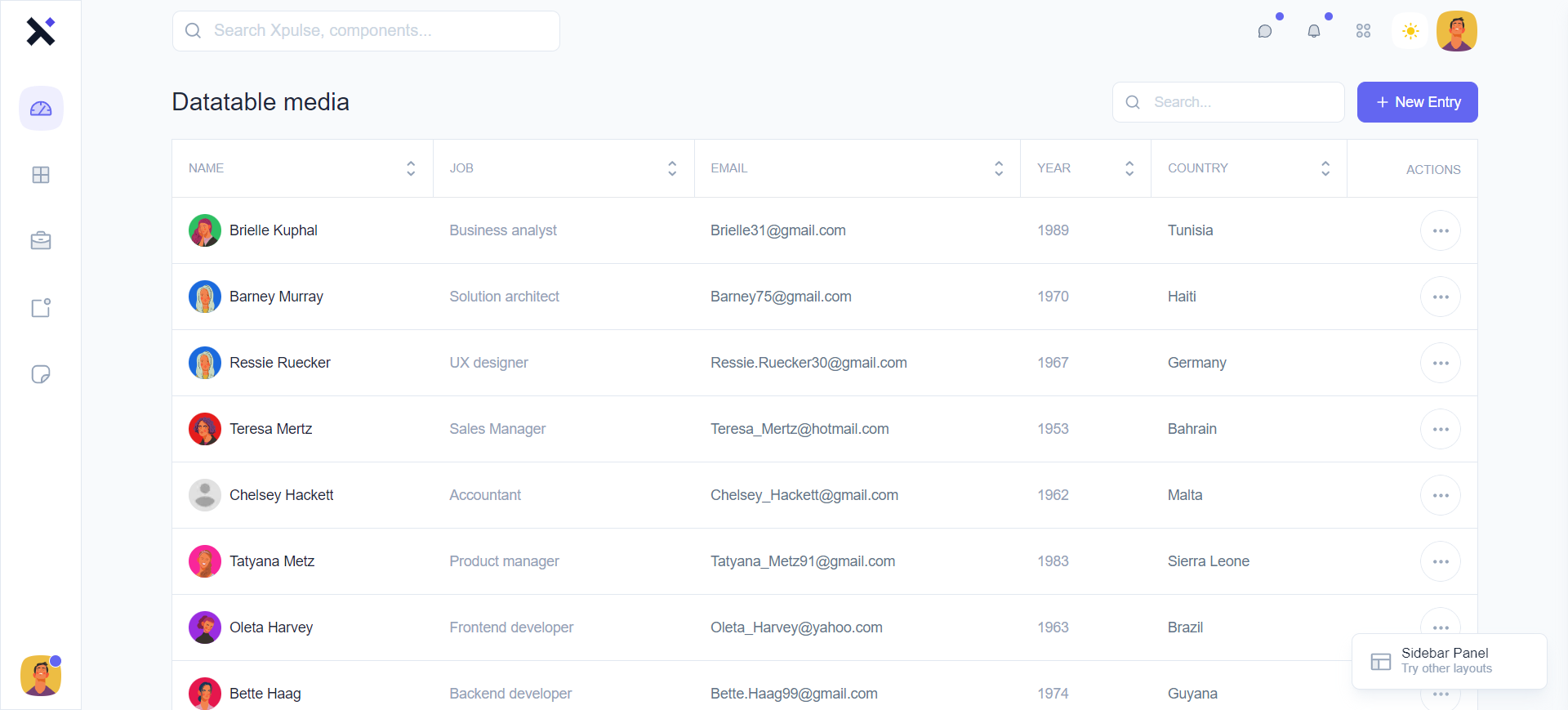
Task: Open the dashboard gauge sidebar icon
Action: click(41, 109)
